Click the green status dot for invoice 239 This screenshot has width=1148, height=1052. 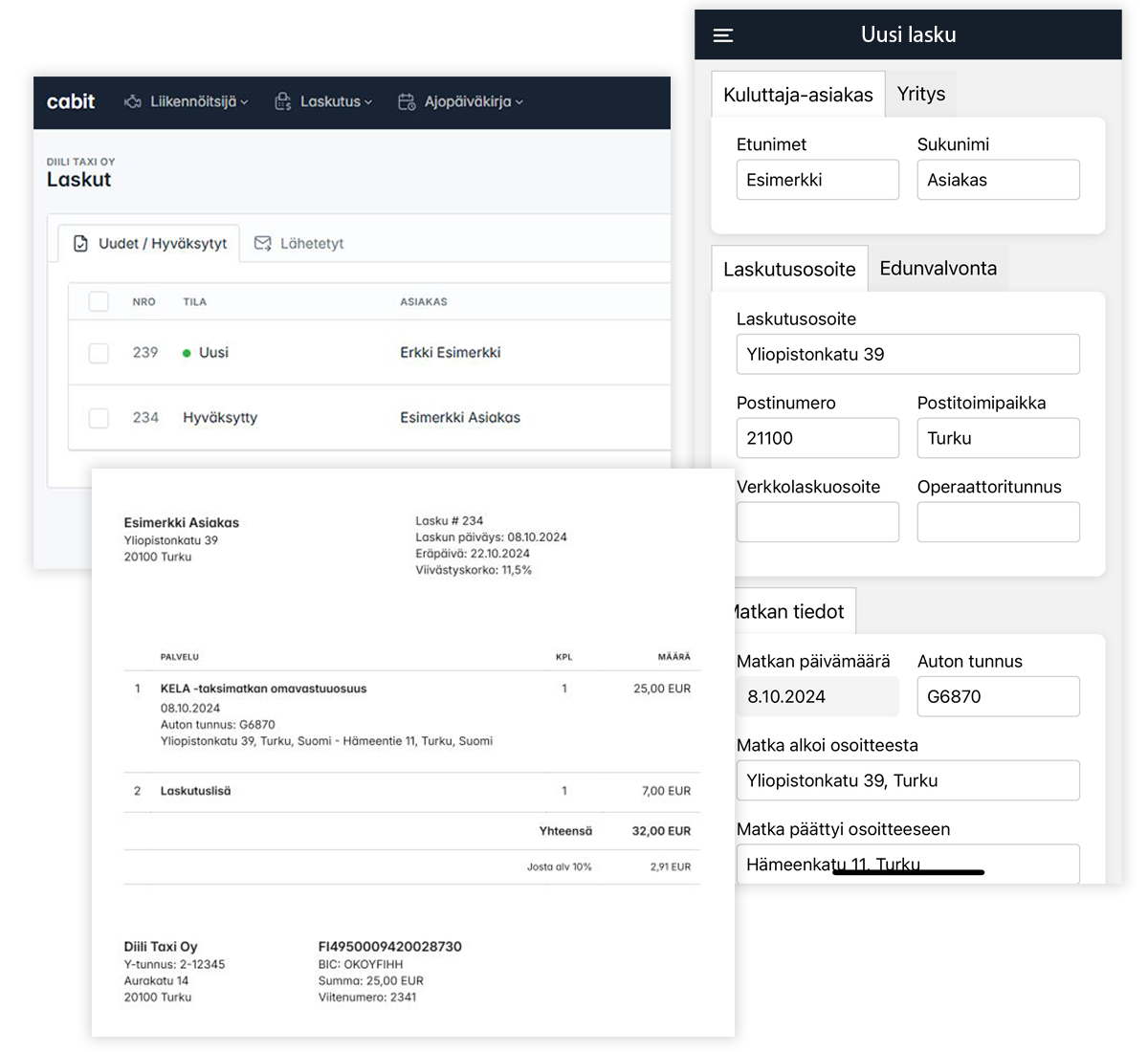pos(187,353)
